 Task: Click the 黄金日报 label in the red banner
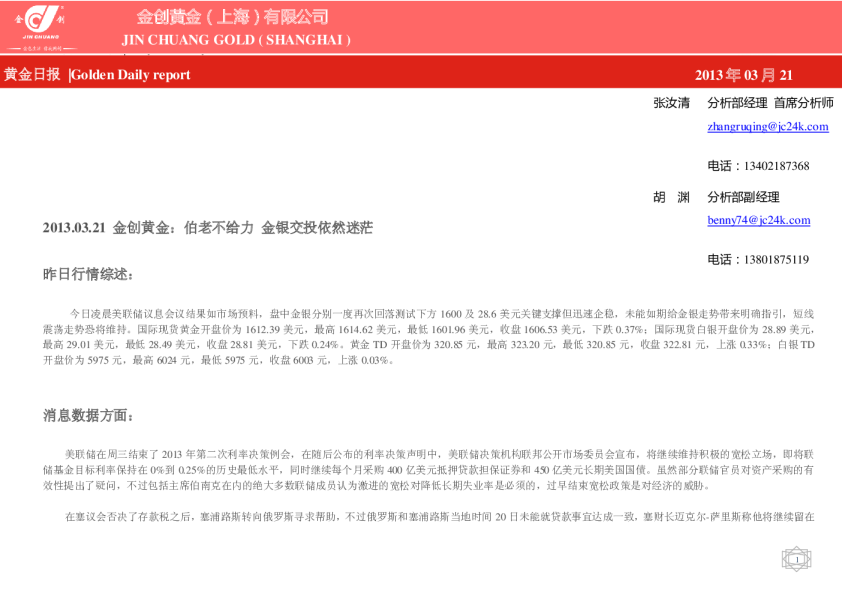(x=32, y=74)
